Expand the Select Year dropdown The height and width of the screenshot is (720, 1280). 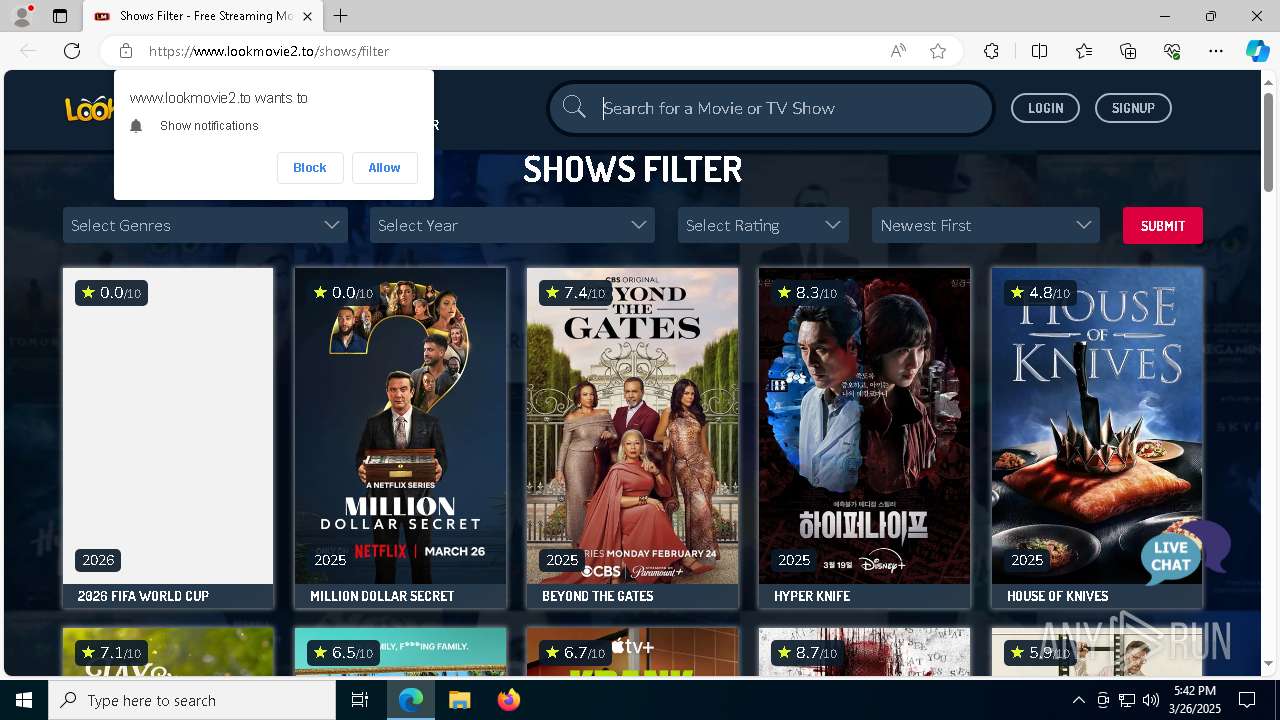[512, 225]
